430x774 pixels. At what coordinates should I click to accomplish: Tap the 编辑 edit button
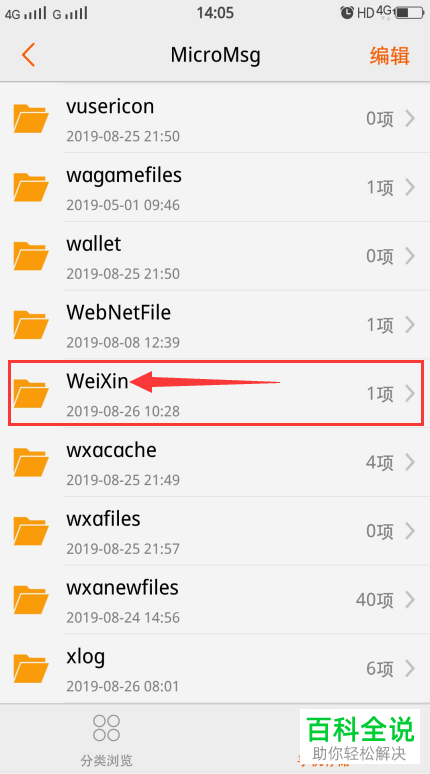tap(390, 55)
